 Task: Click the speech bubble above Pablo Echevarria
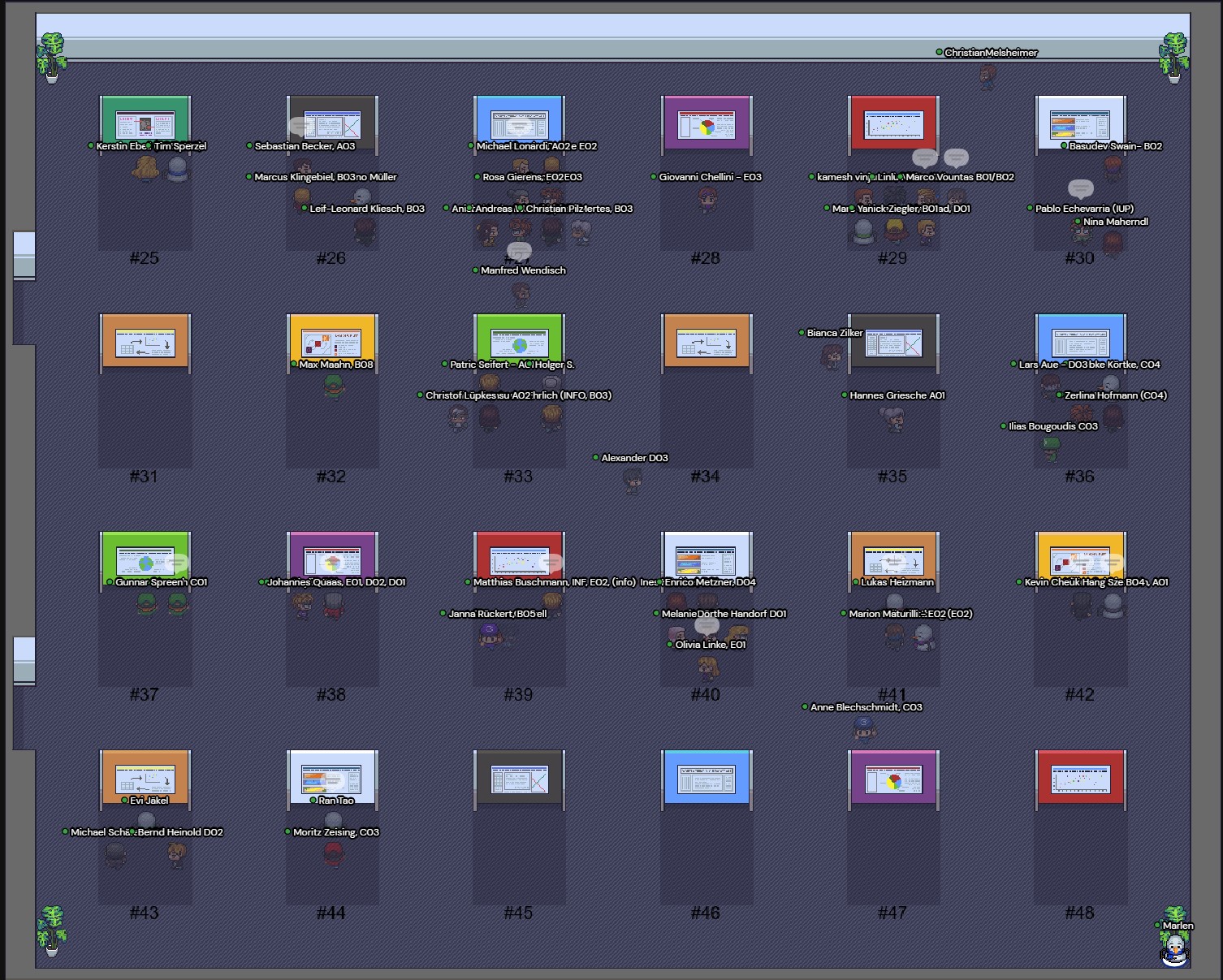pos(1080,189)
